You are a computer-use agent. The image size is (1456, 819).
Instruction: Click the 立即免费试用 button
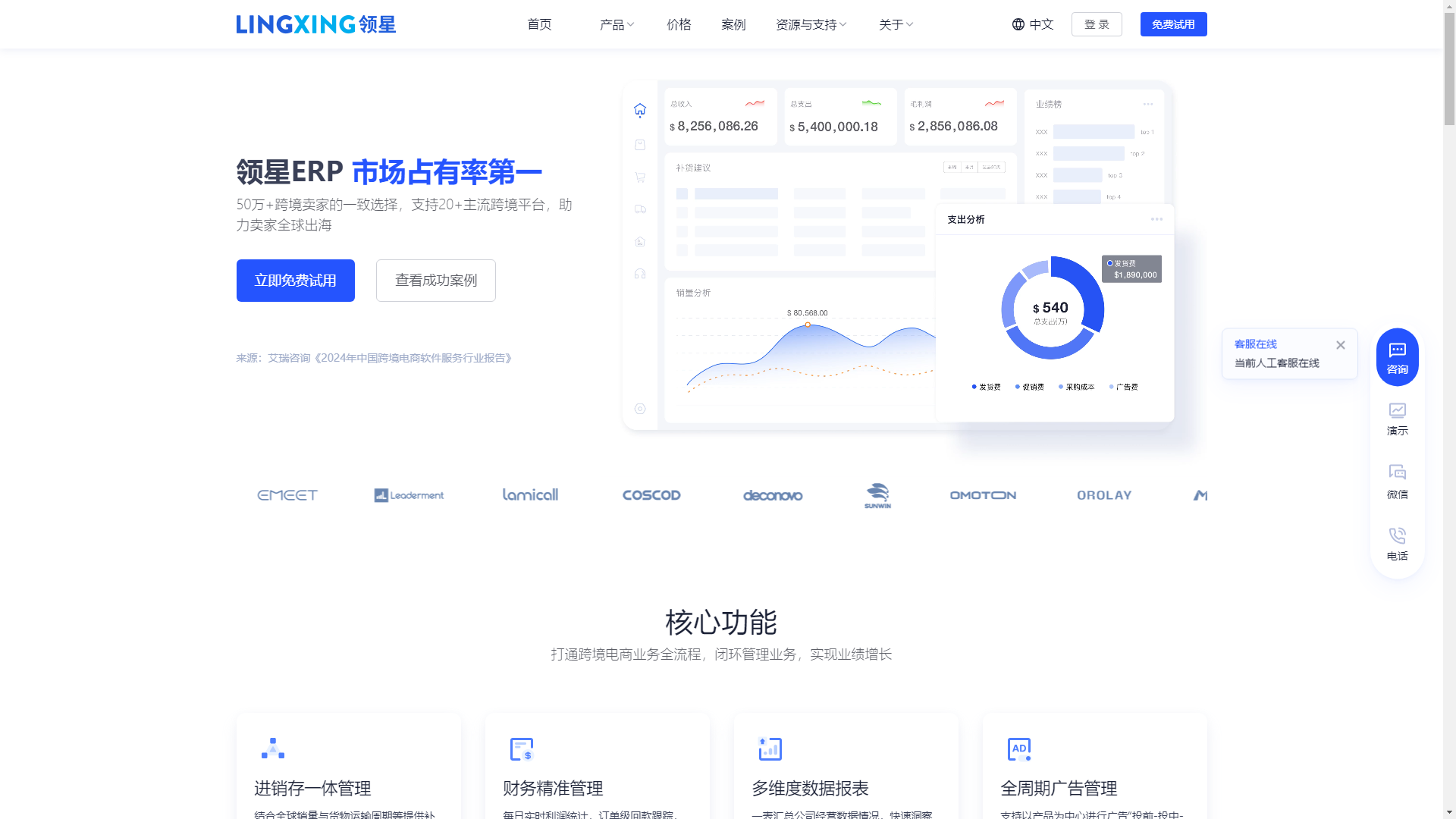pyautogui.click(x=295, y=281)
